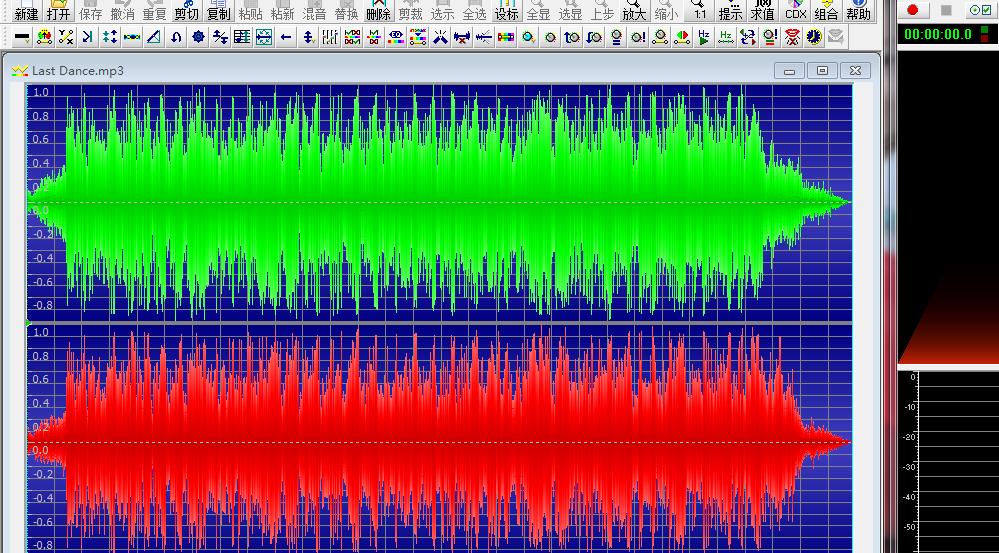Click the 复制 (Copy) toolbar button

pyautogui.click(x=218, y=12)
